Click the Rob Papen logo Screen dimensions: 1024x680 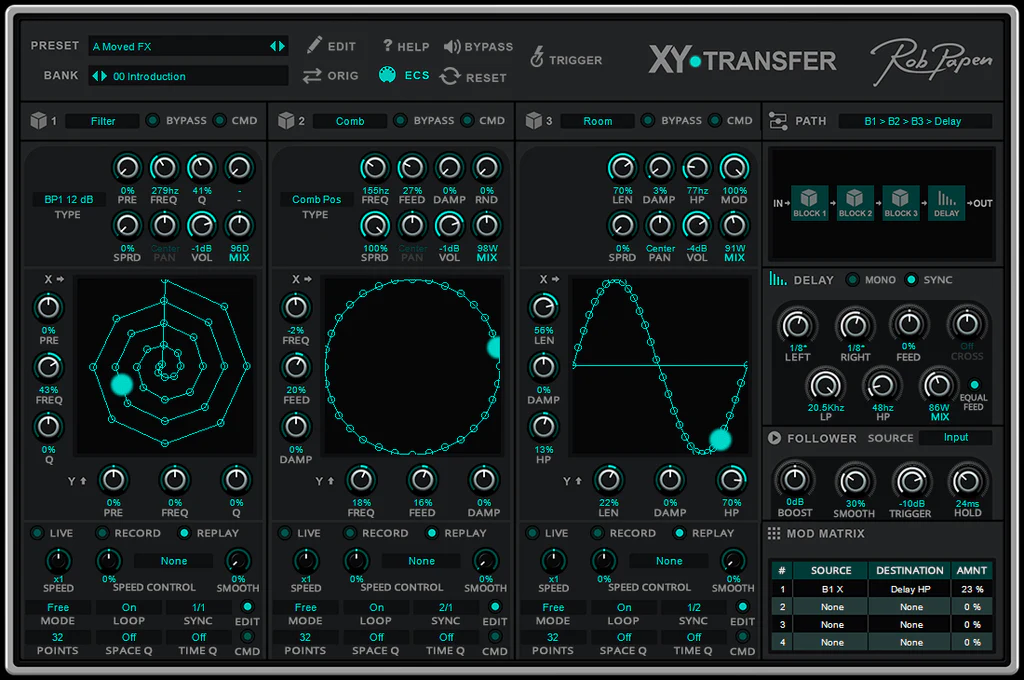(x=931, y=61)
